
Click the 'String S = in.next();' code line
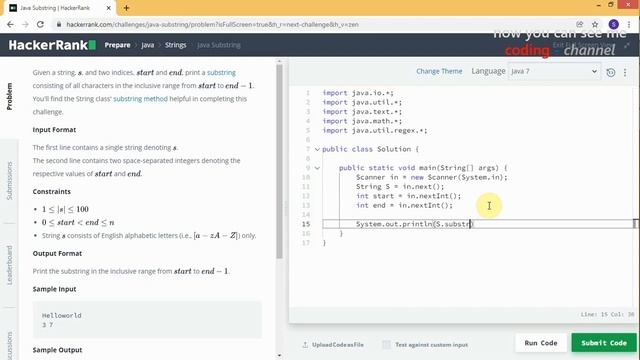tap(400, 187)
